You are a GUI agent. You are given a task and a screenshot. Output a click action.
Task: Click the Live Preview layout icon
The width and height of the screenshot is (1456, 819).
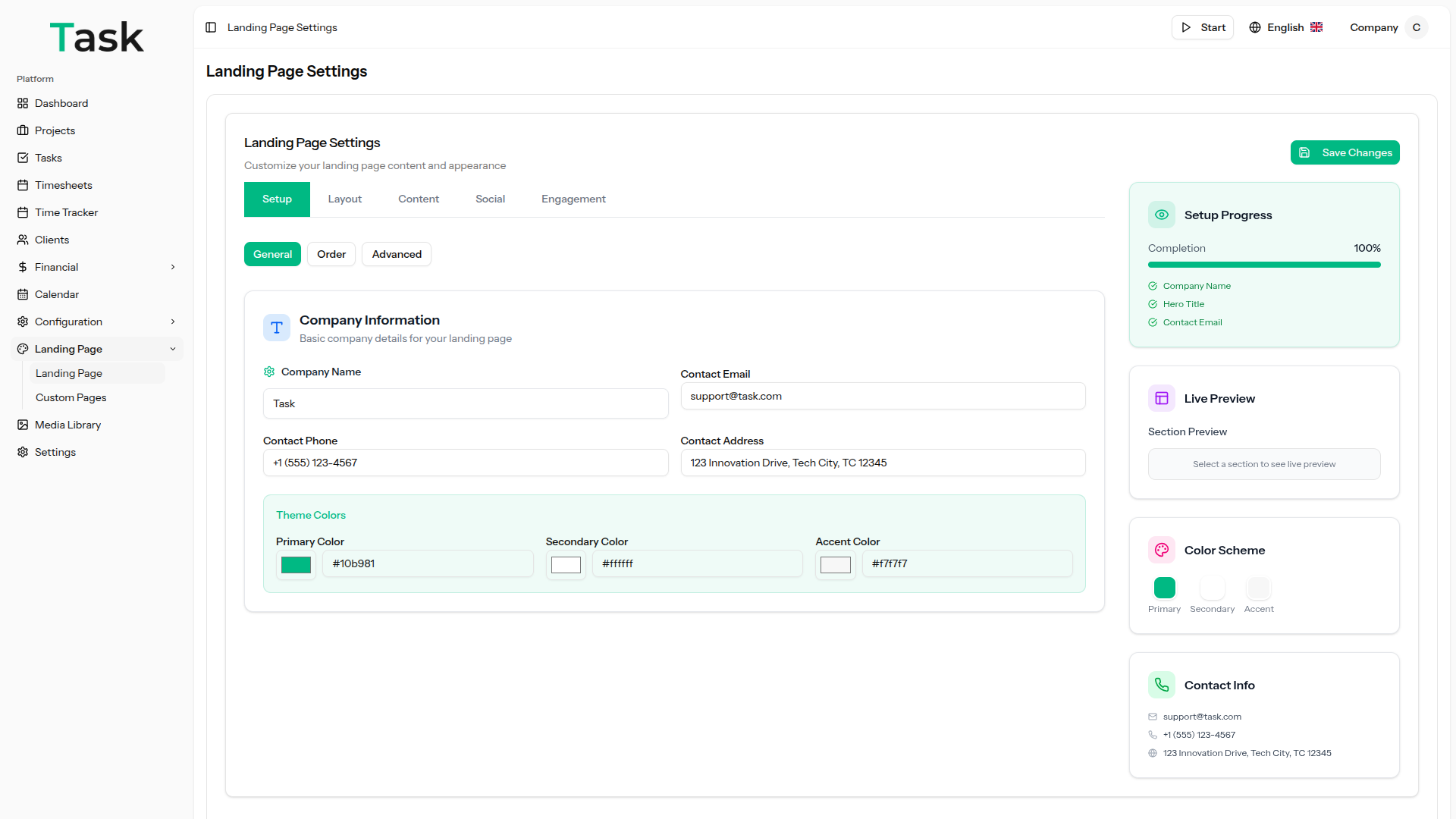[x=1161, y=398]
